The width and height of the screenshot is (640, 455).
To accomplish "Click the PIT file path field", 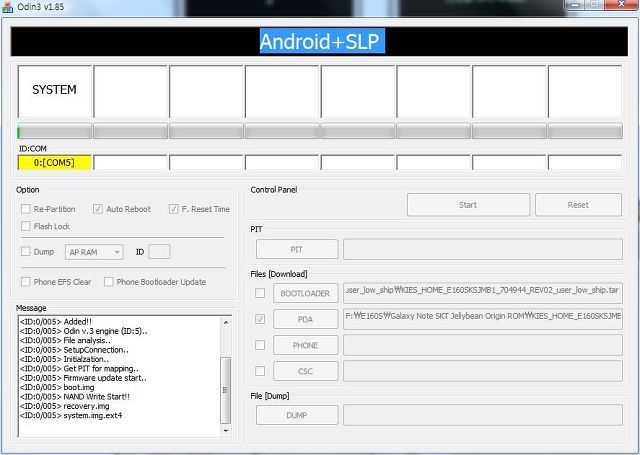I will click(x=483, y=249).
